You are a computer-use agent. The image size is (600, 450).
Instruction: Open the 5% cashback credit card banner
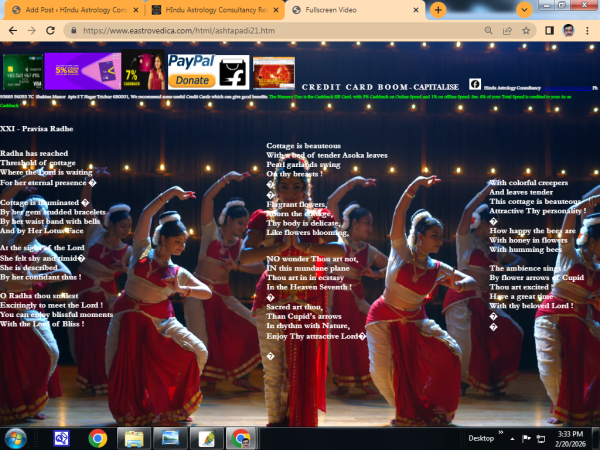pos(83,73)
